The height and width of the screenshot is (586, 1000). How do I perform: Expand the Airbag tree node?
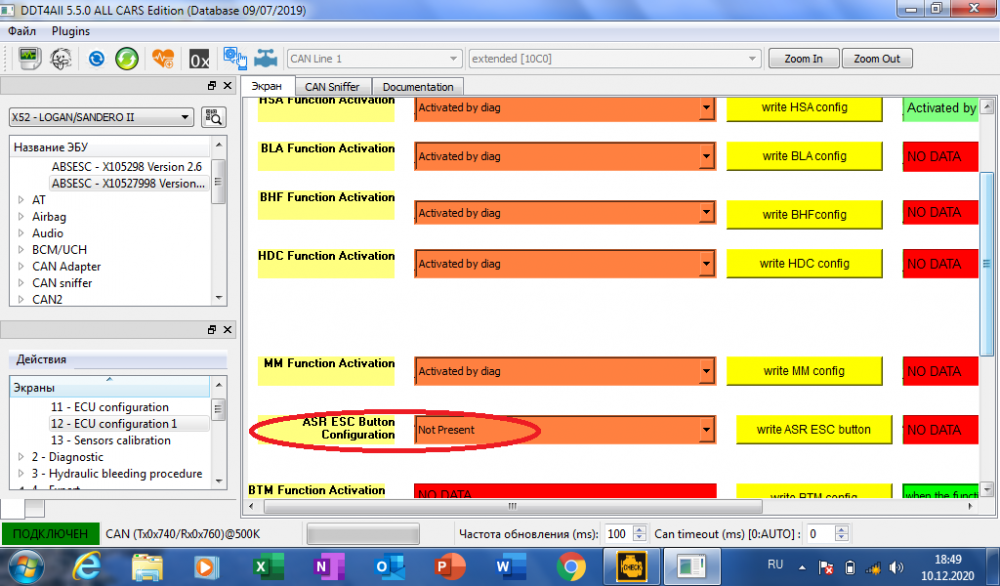pos(21,217)
